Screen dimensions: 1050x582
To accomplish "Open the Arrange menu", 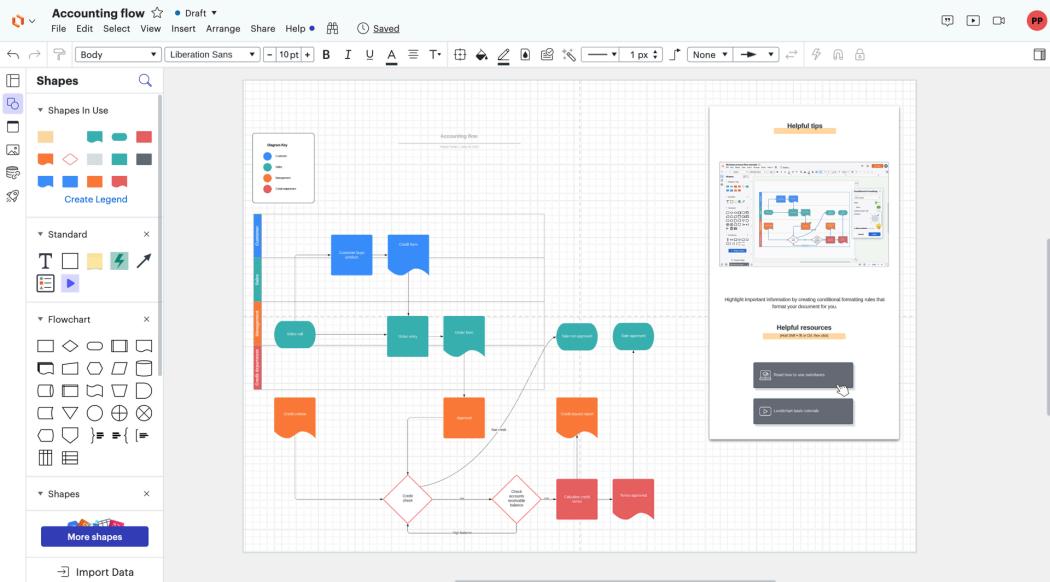I will click(x=223, y=29).
